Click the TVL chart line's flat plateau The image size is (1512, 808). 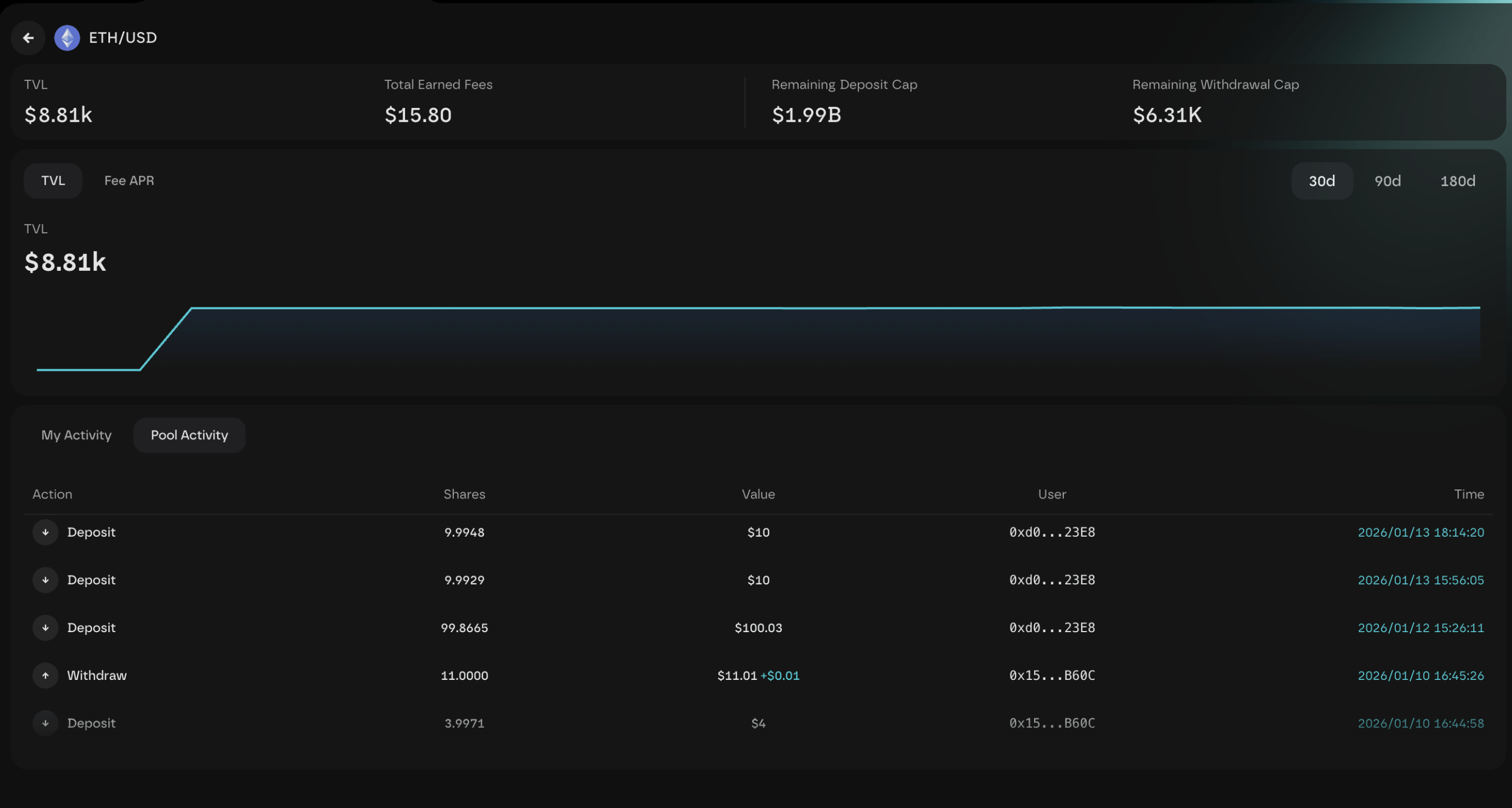pos(822,308)
